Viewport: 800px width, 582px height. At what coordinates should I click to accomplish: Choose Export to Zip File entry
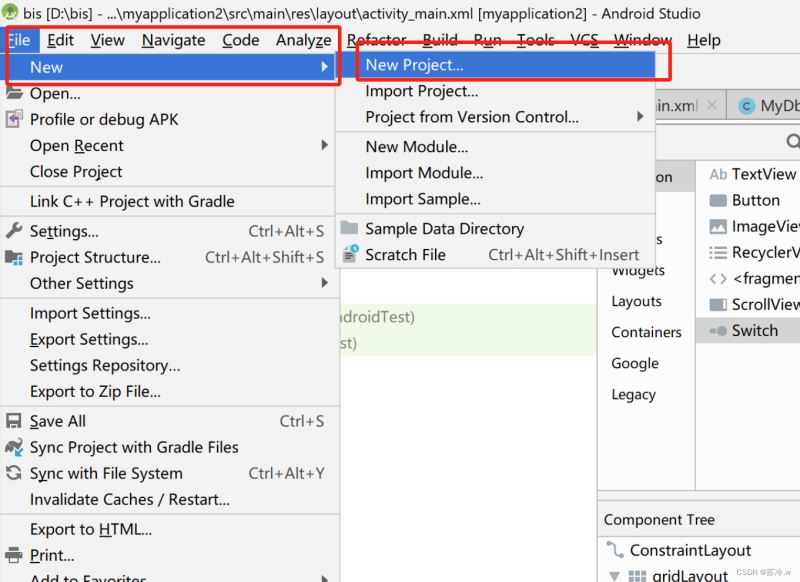coord(168,391)
